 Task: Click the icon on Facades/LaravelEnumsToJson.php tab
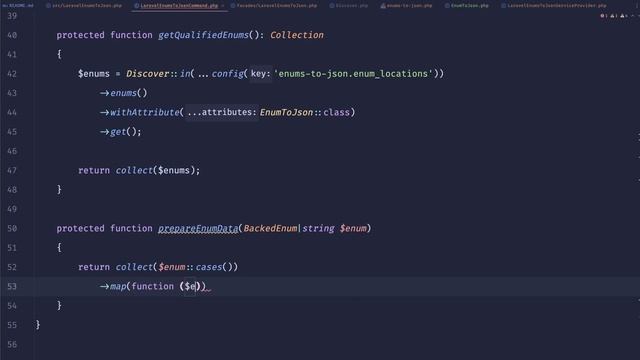pos(233,6)
